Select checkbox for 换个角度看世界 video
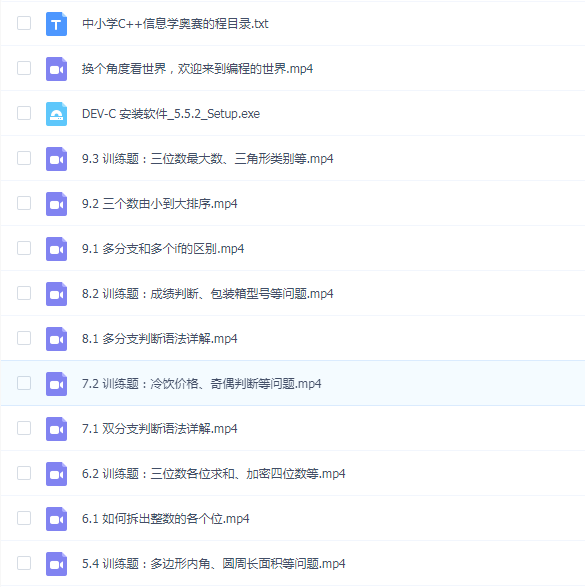Screen dimensions: 585x587 pyautogui.click(x=24, y=68)
